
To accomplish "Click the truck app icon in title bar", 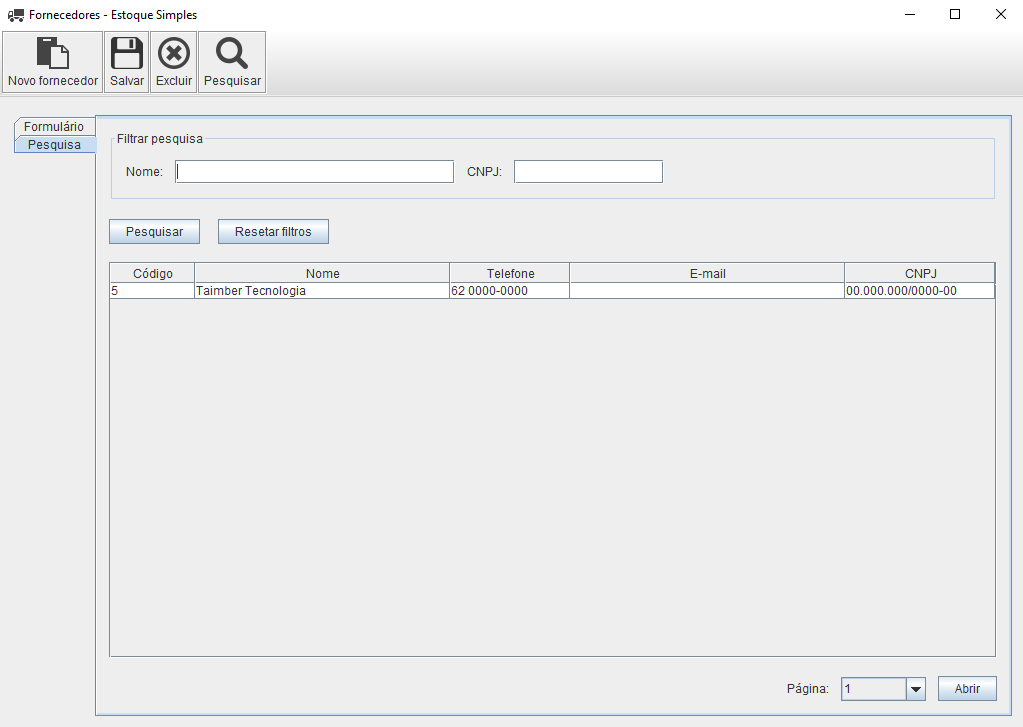I will (15, 15).
